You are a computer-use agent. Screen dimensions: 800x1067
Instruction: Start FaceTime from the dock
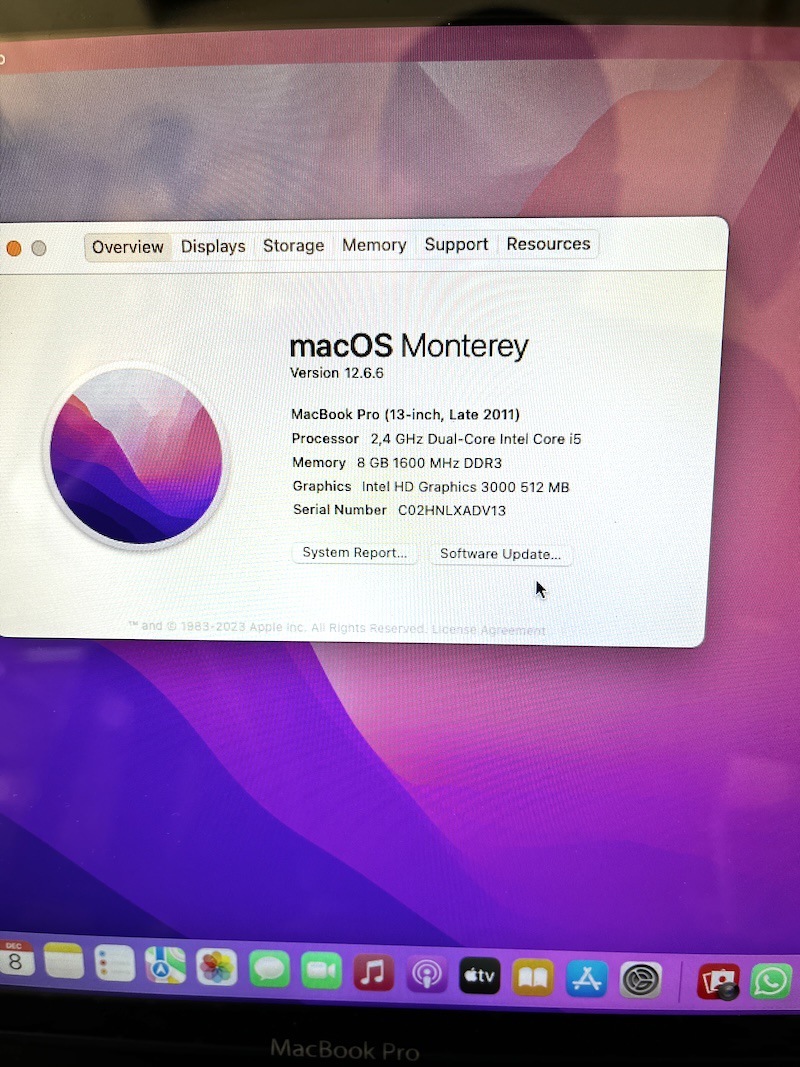tap(321, 971)
